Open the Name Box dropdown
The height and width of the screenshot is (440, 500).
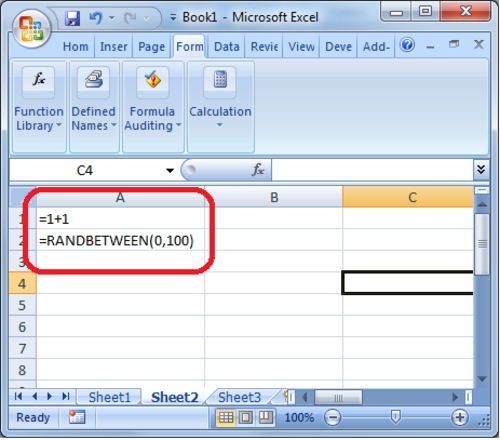pos(170,170)
